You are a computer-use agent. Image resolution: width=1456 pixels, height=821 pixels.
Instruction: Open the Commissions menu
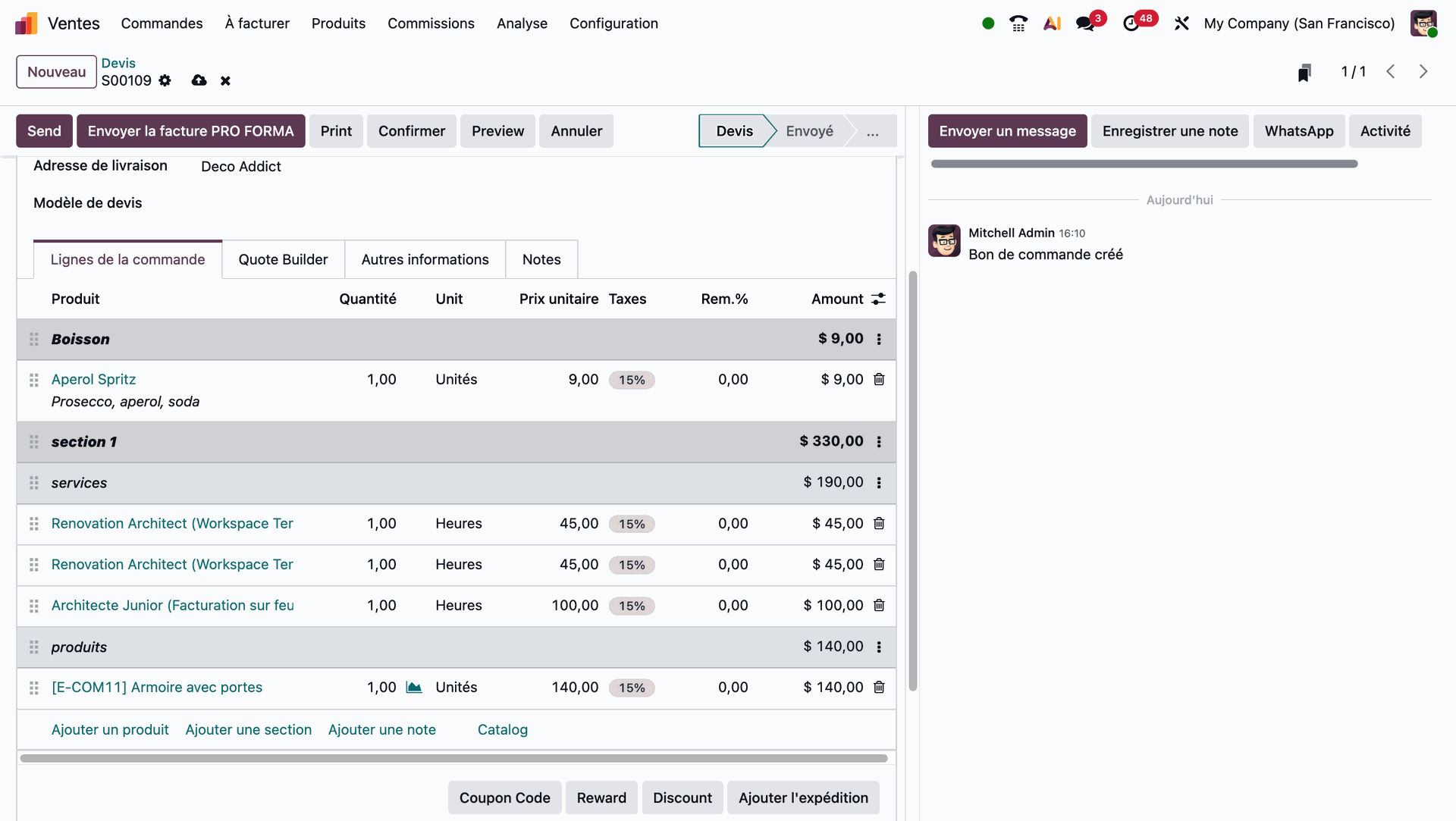point(431,24)
